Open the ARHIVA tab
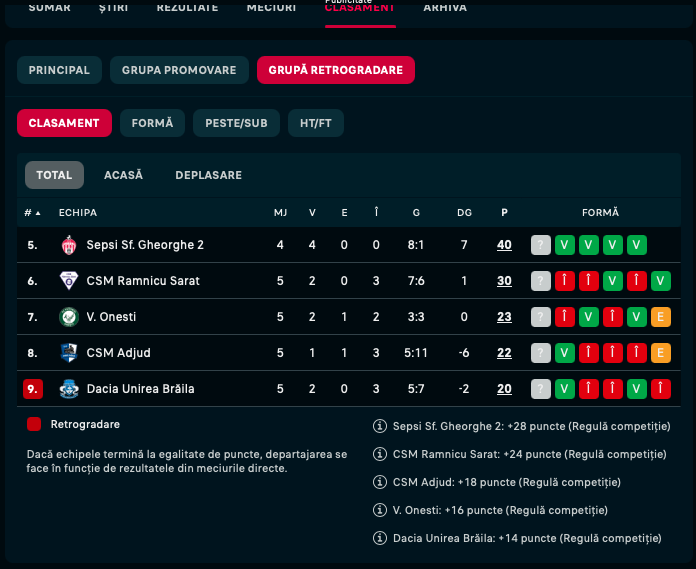 445,7
